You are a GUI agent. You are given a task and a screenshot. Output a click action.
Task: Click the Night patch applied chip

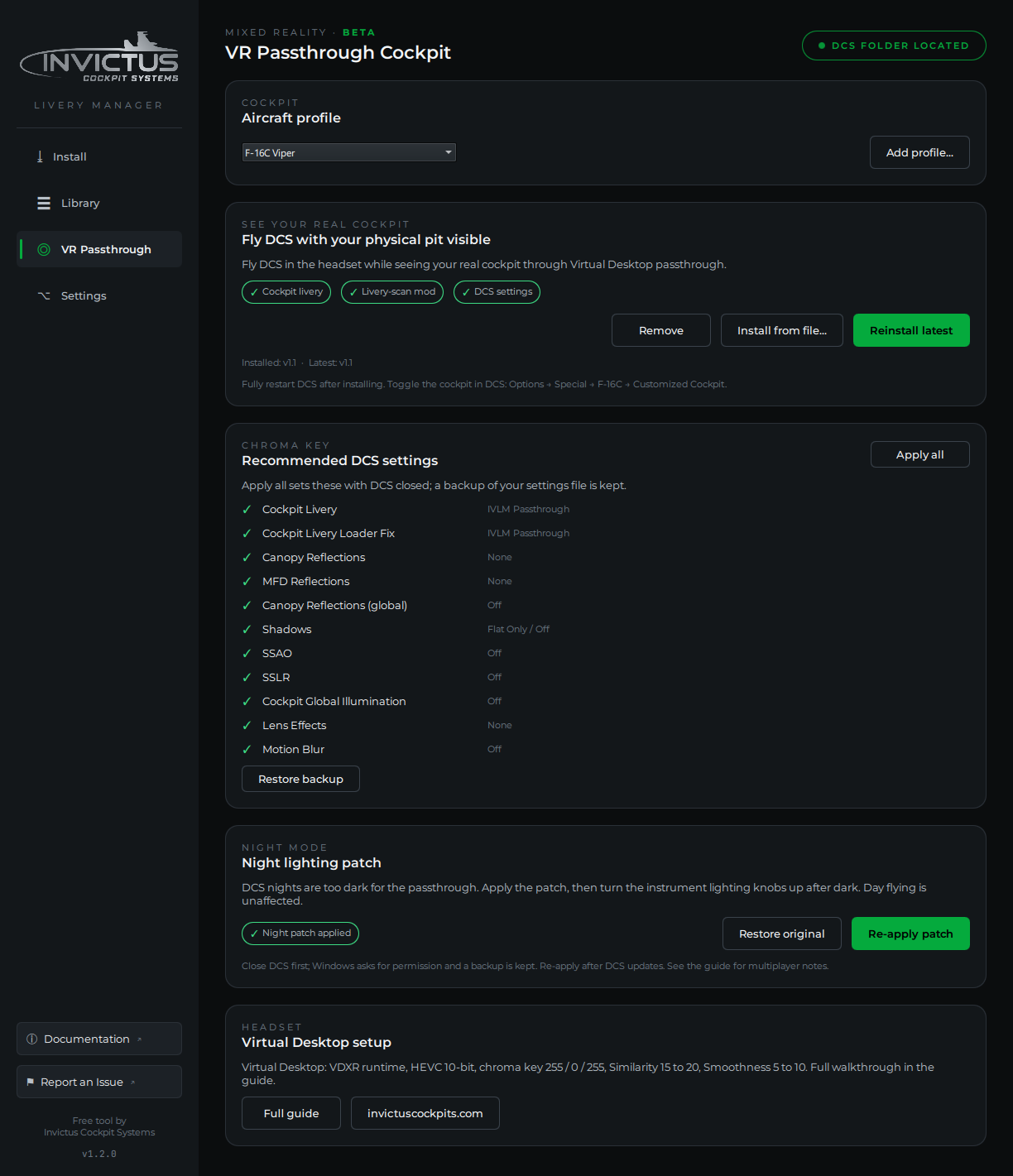tap(300, 934)
